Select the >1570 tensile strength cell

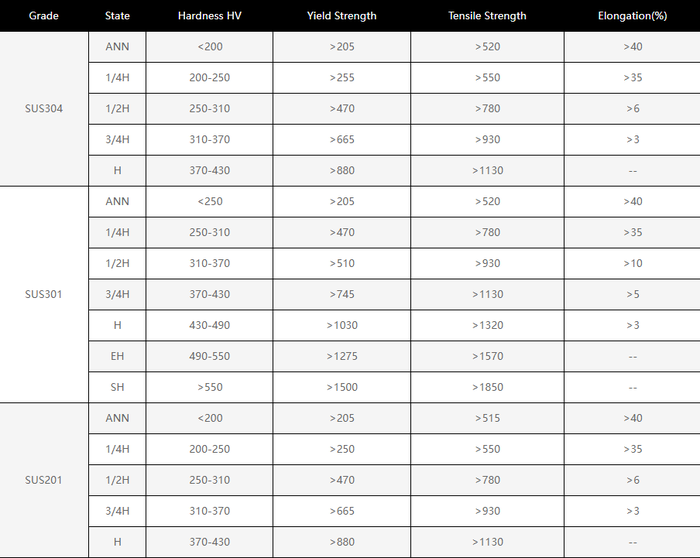488,356
